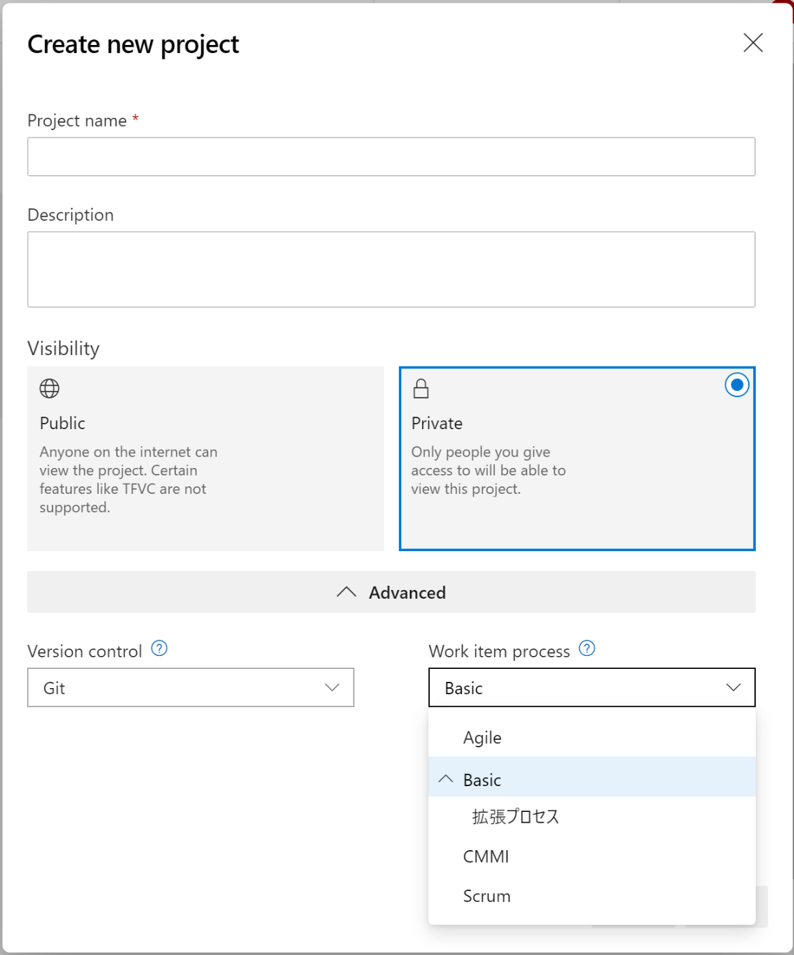Image resolution: width=794 pixels, height=955 pixels.
Task: Open help for Version control
Action: (x=159, y=649)
